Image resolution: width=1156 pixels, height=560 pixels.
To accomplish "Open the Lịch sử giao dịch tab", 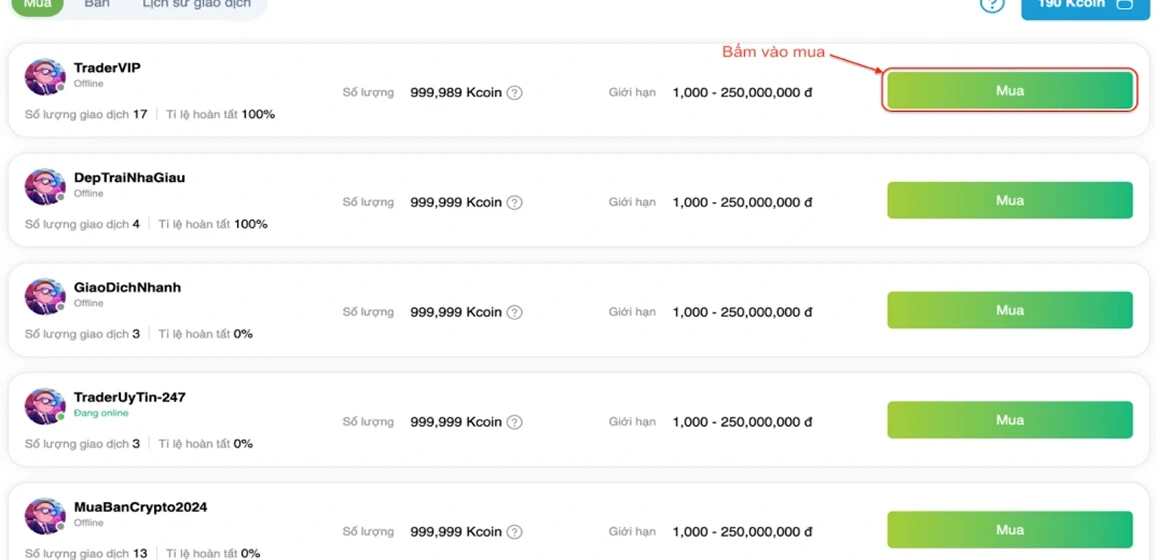I will [196, 4].
